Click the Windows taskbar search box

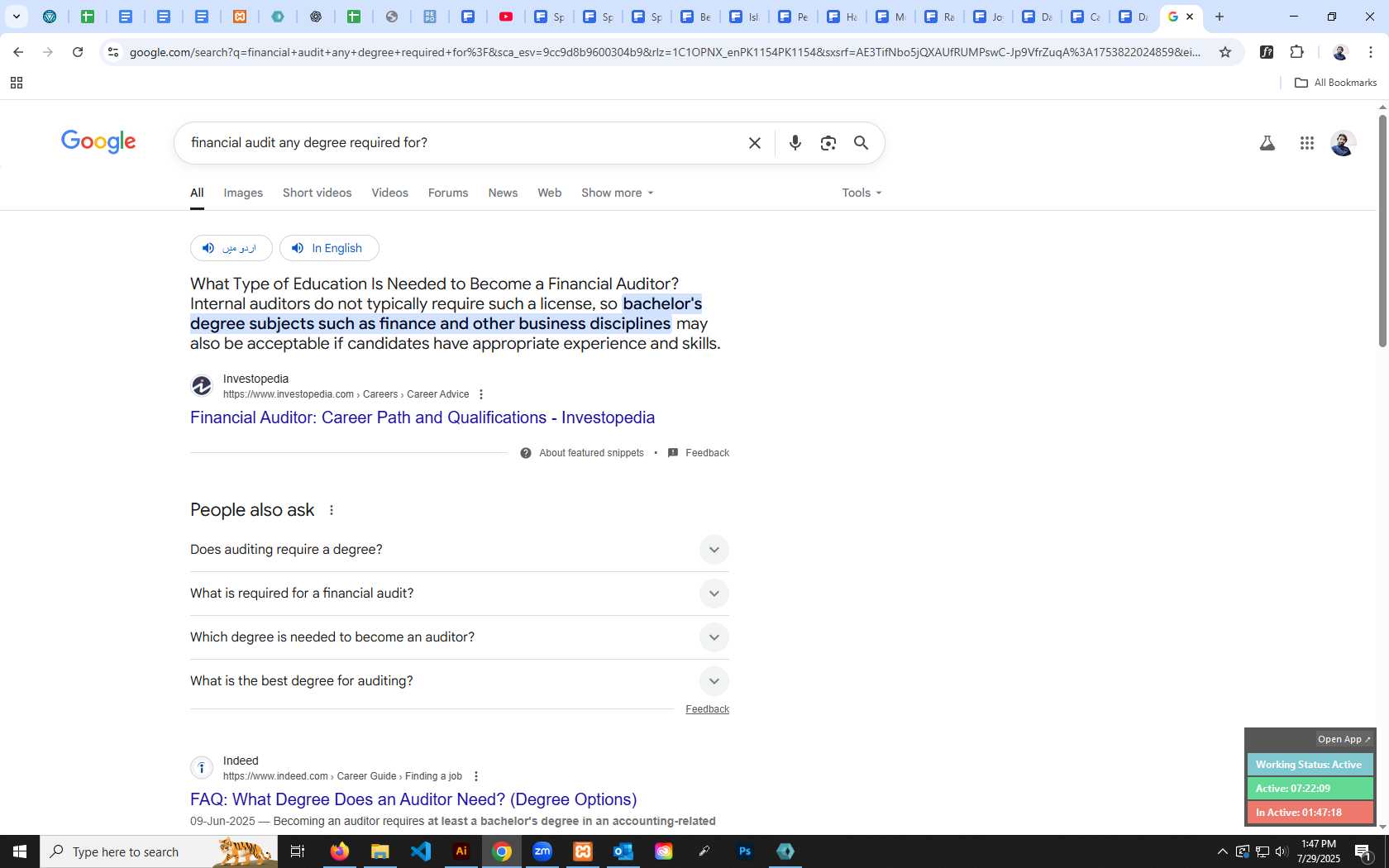(159, 851)
